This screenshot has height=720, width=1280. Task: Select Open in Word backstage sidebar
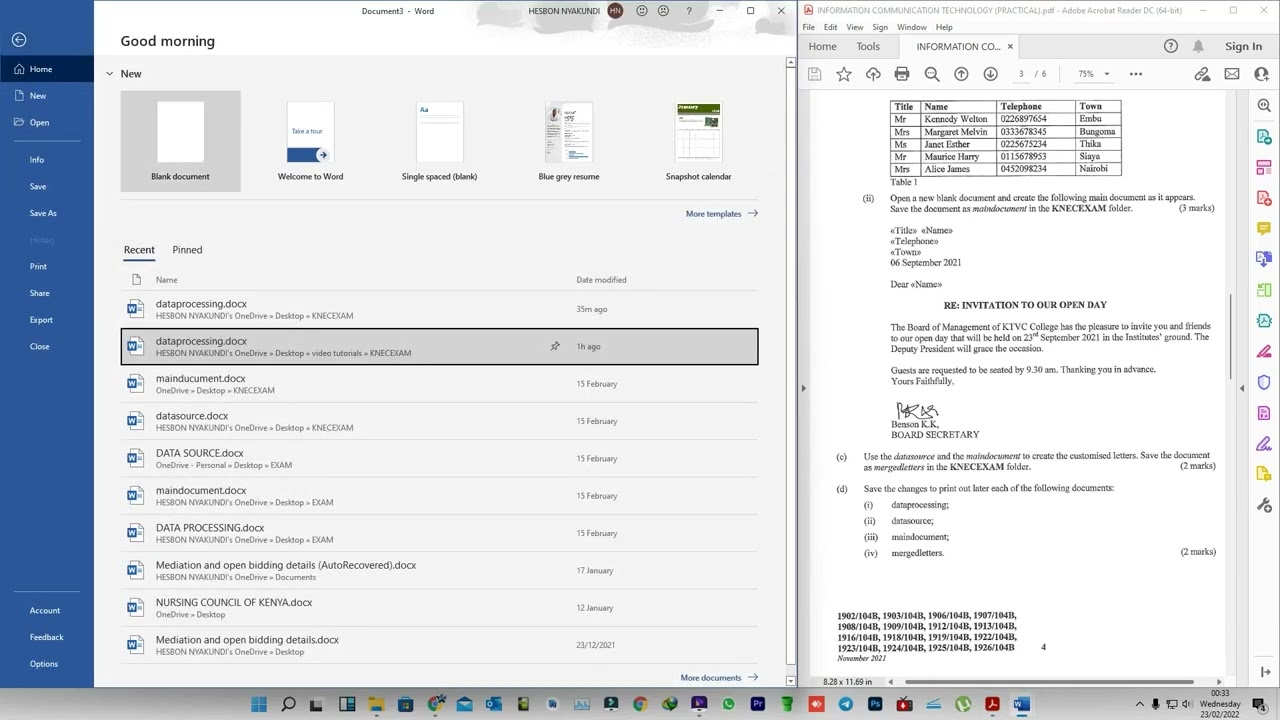coord(47,122)
